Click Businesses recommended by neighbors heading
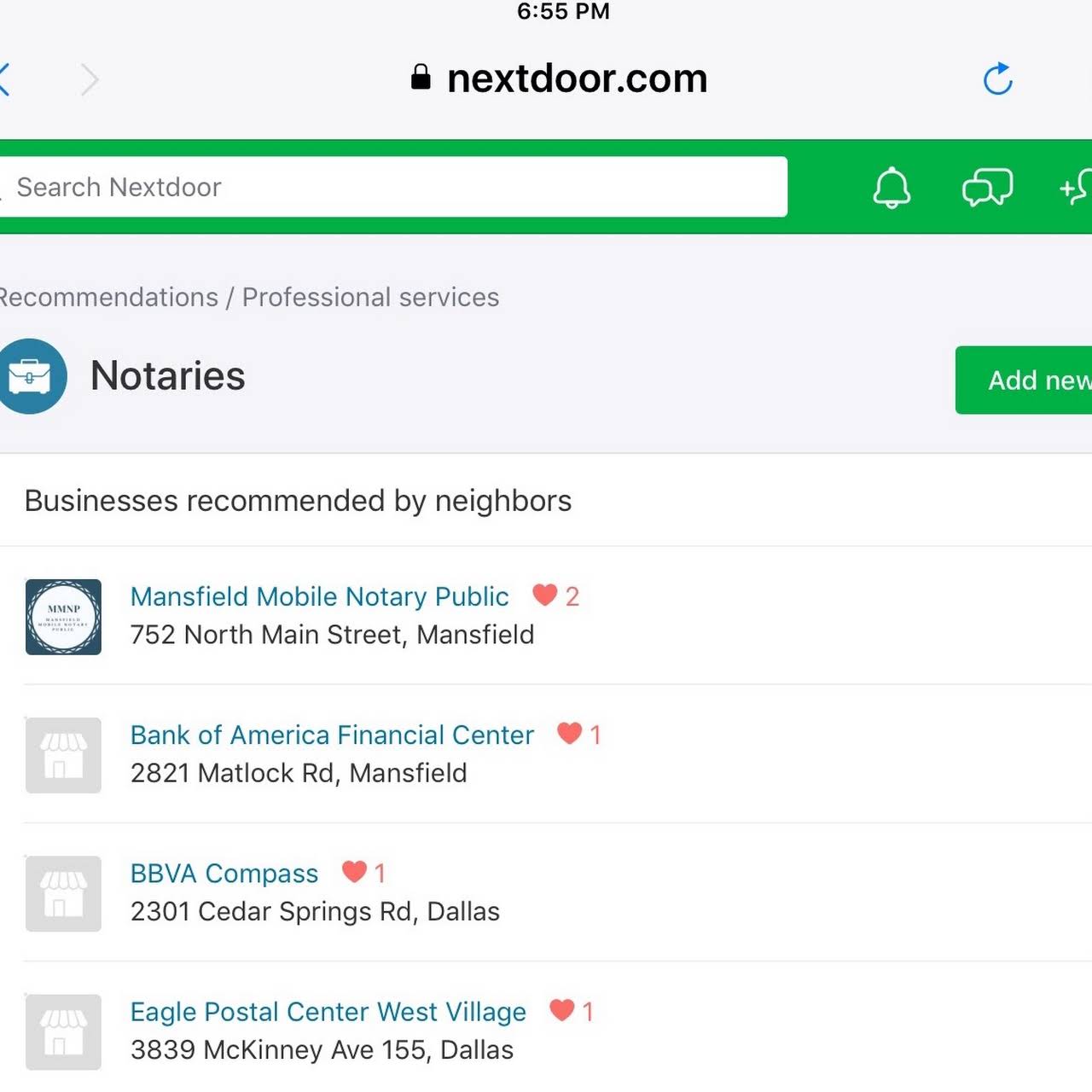 [298, 501]
